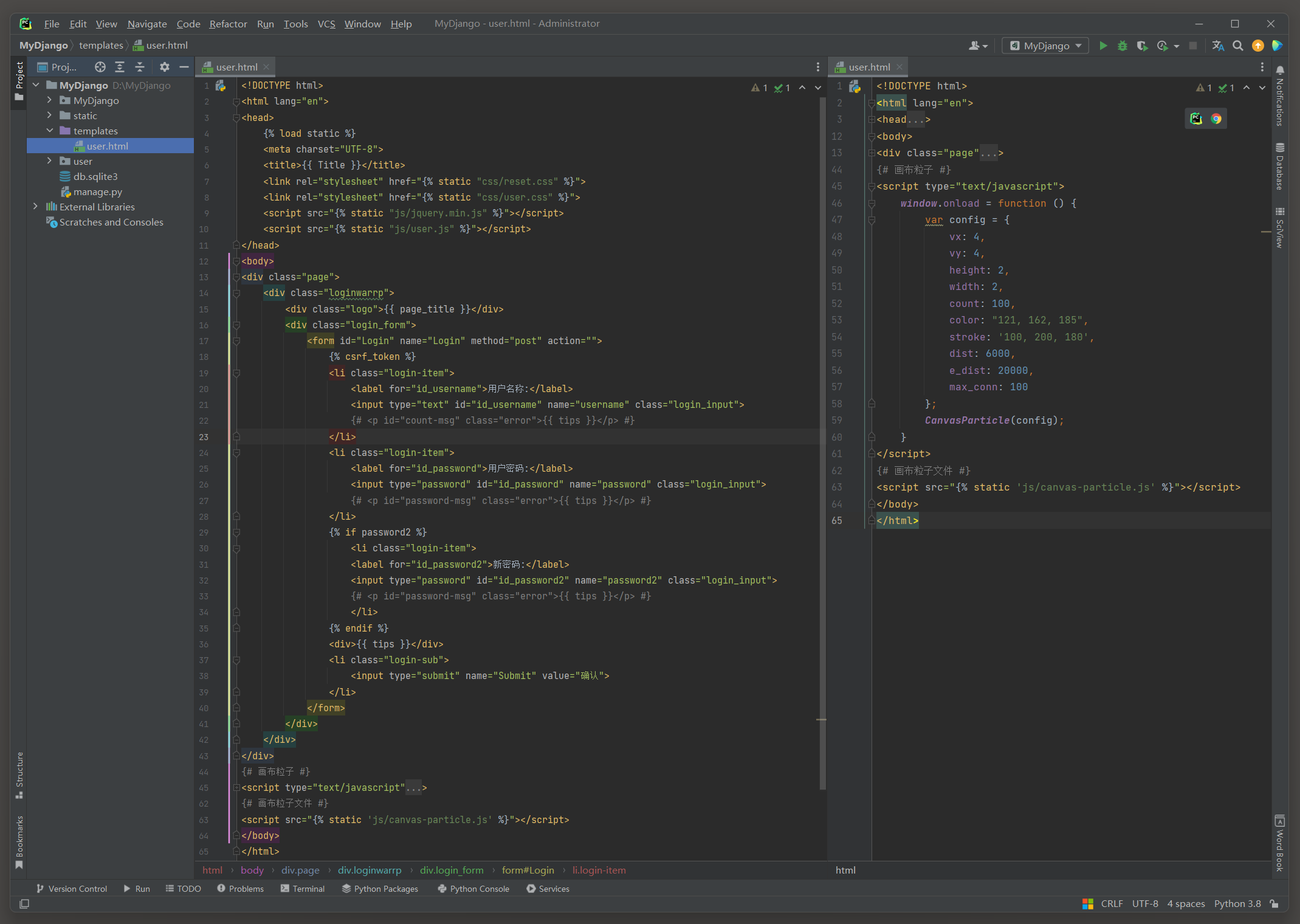Open the Services tool window

[x=548, y=889]
